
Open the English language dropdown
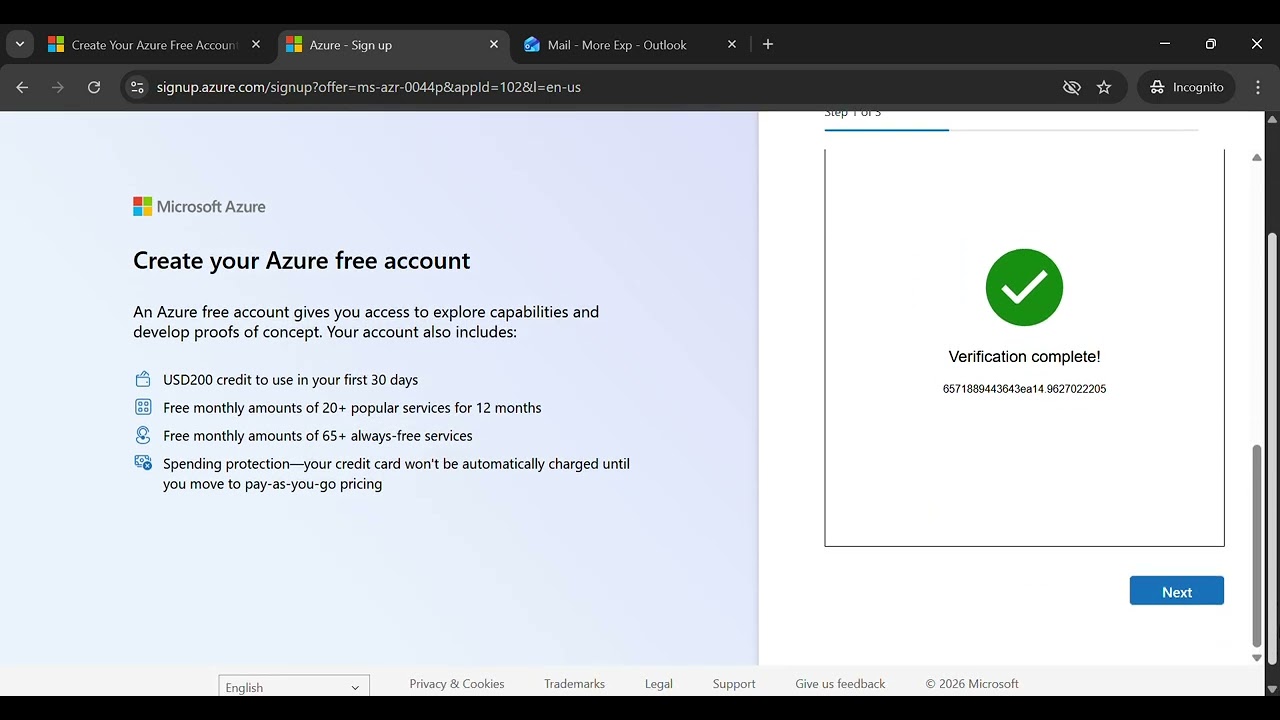click(294, 687)
